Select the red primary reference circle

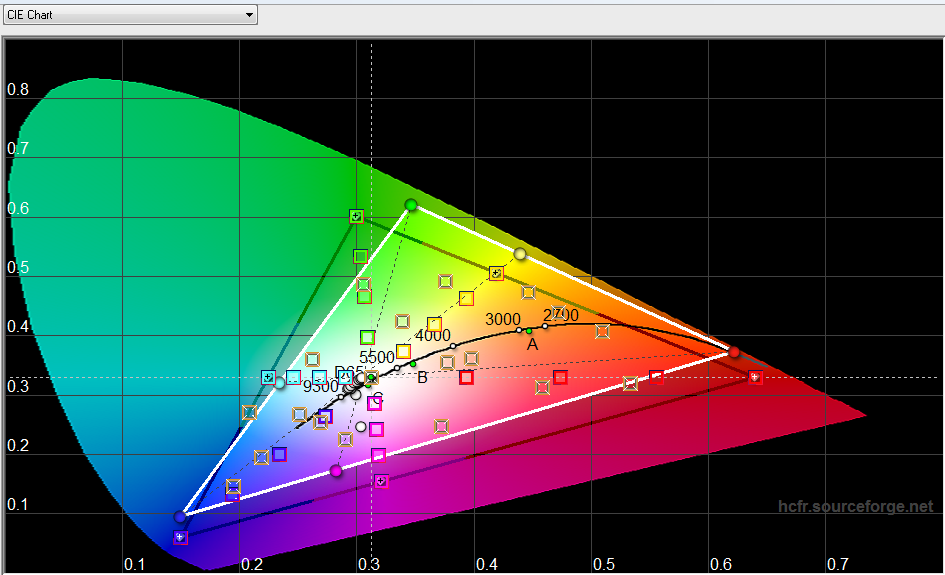tap(734, 352)
